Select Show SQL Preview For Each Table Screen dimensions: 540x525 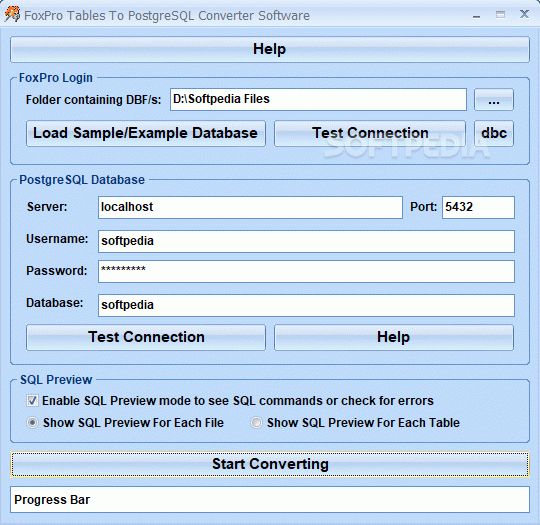[256, 423]
